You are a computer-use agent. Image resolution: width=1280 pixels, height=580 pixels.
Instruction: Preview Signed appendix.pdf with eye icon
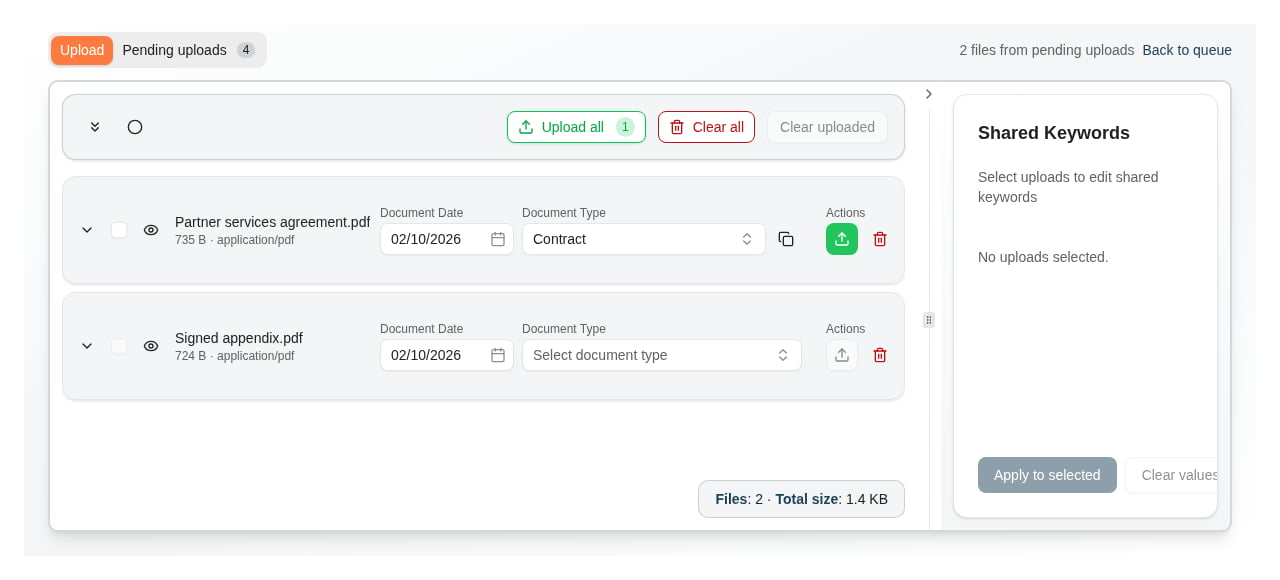(x=151, y=346)
